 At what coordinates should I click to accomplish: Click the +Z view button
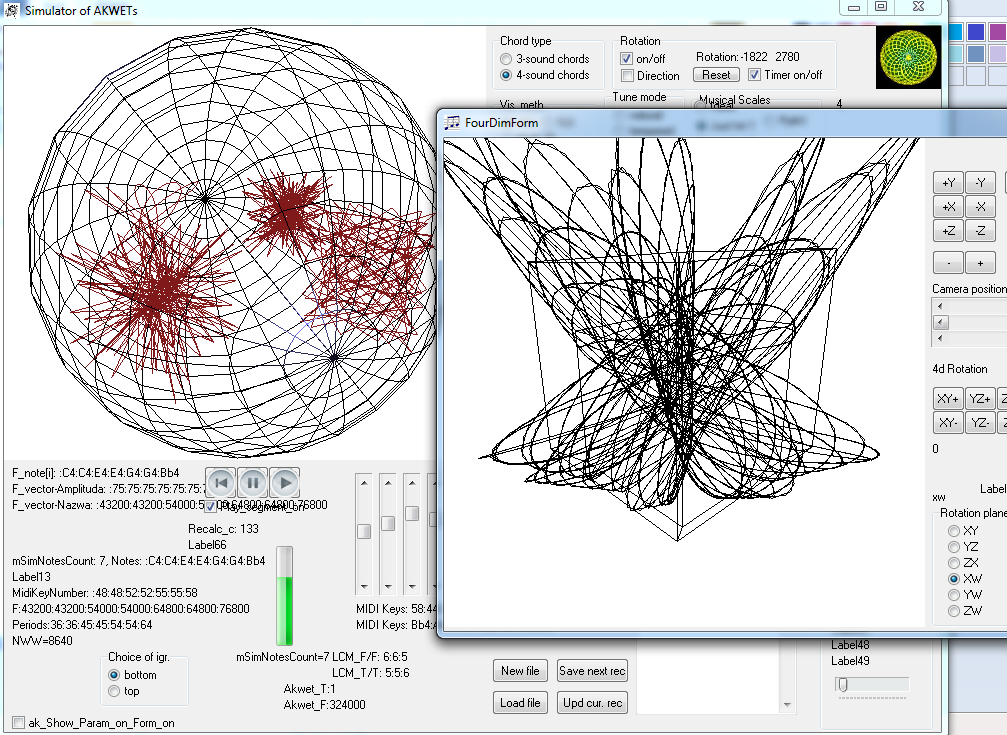tap(948, 231)
